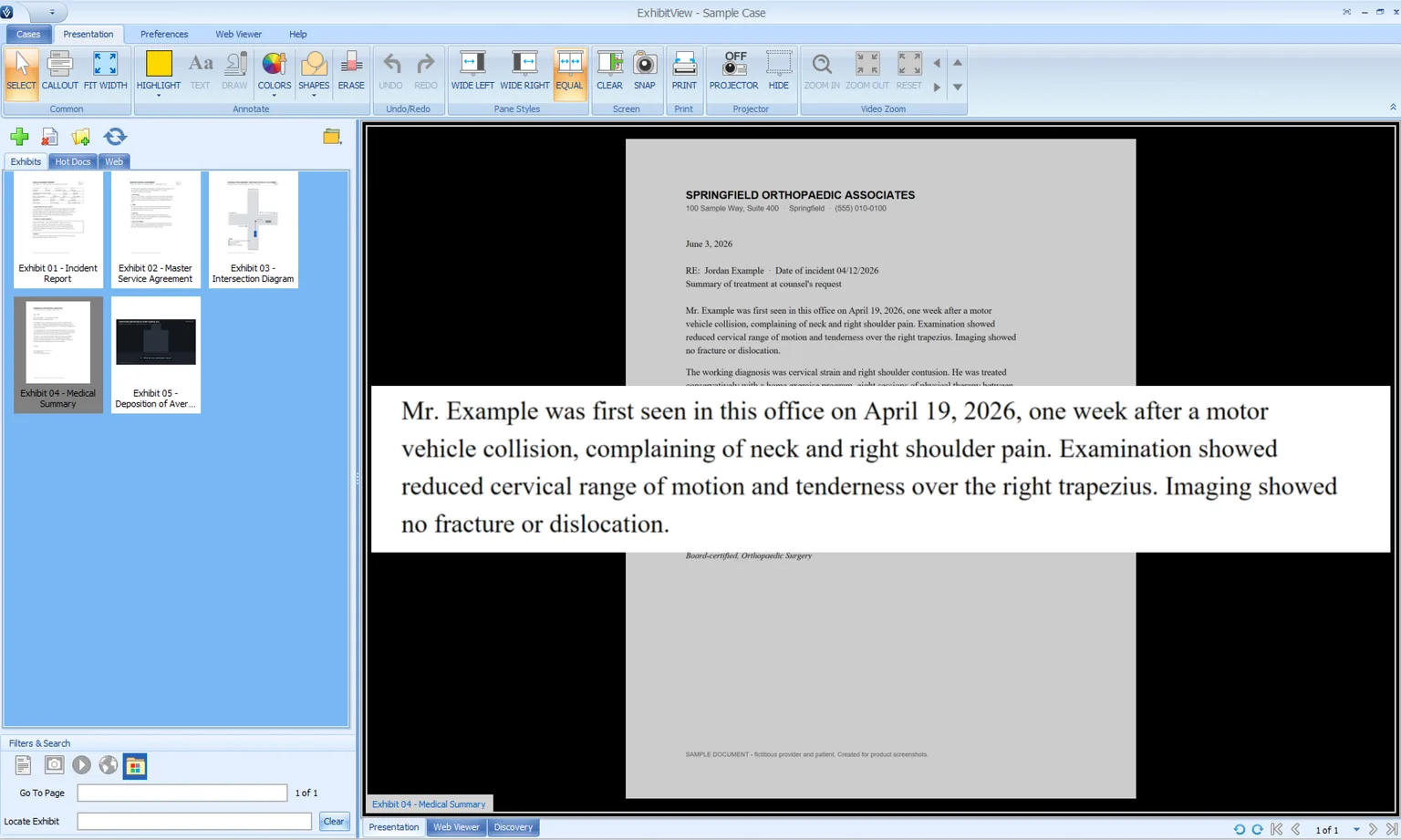The width and height of the screenshot is (1401, 840).
Task: Set Wide Left pane style
Action: coord(472,72)
